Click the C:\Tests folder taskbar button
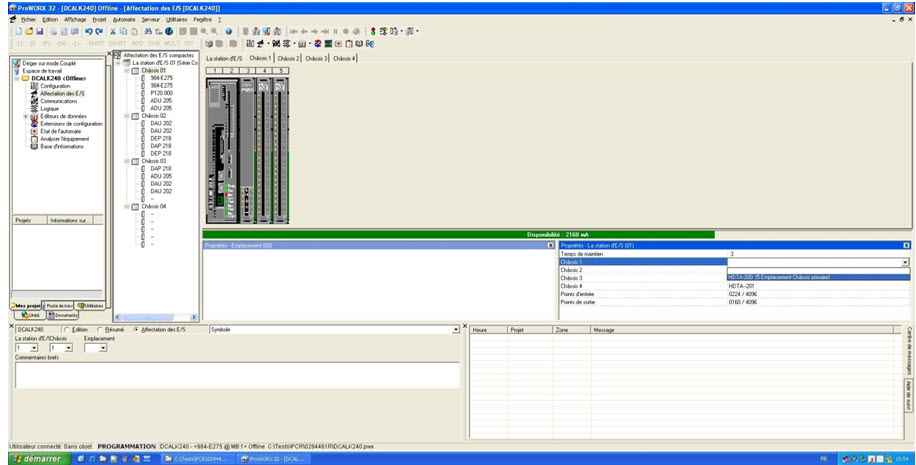 pyautogui.click(x=196, y=459)
